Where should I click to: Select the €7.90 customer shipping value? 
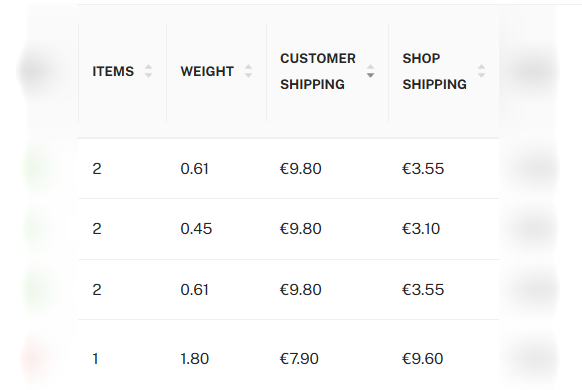pos(299,359)
